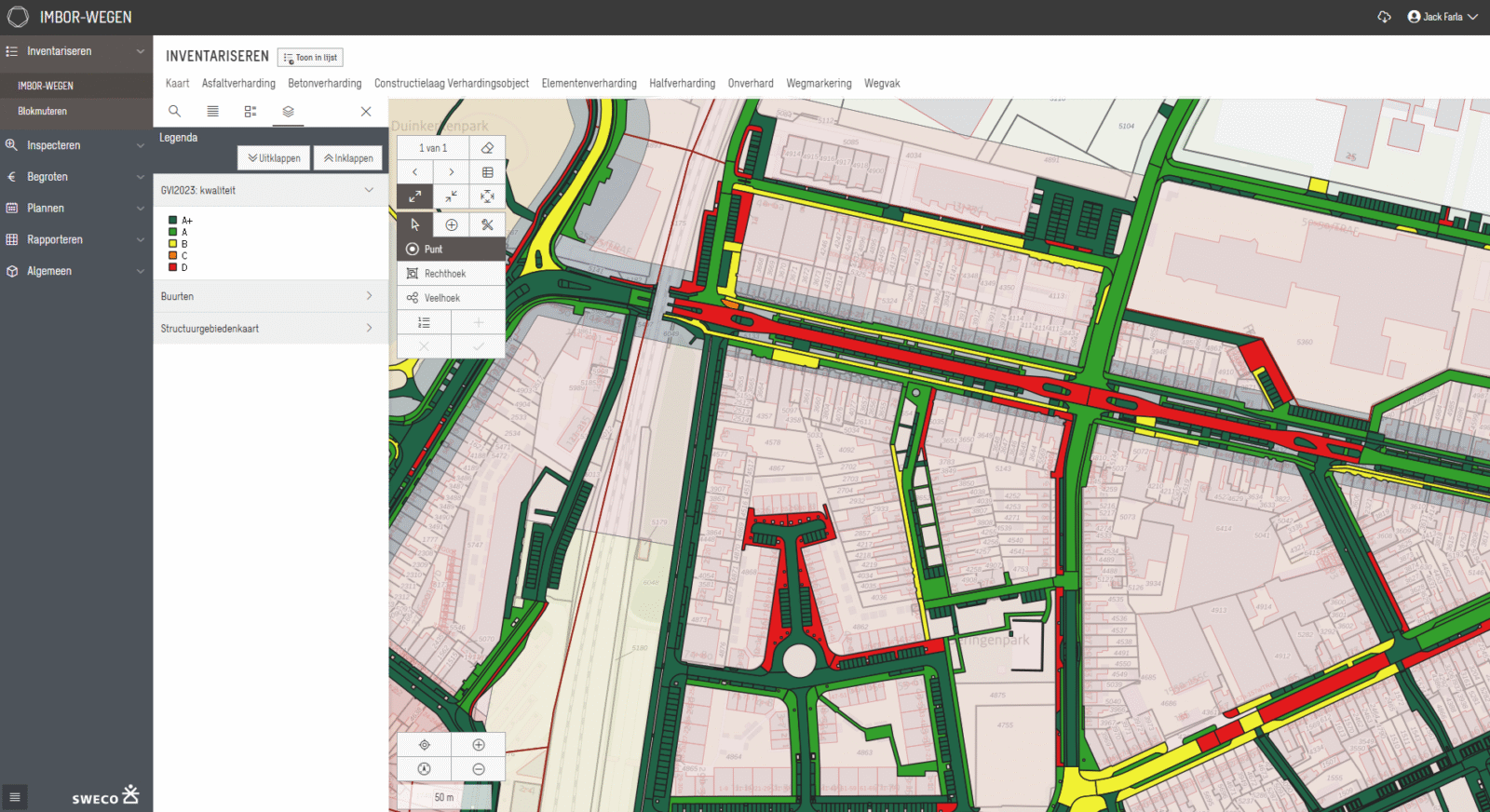Switch to the Kaart tab

point(177,83)
